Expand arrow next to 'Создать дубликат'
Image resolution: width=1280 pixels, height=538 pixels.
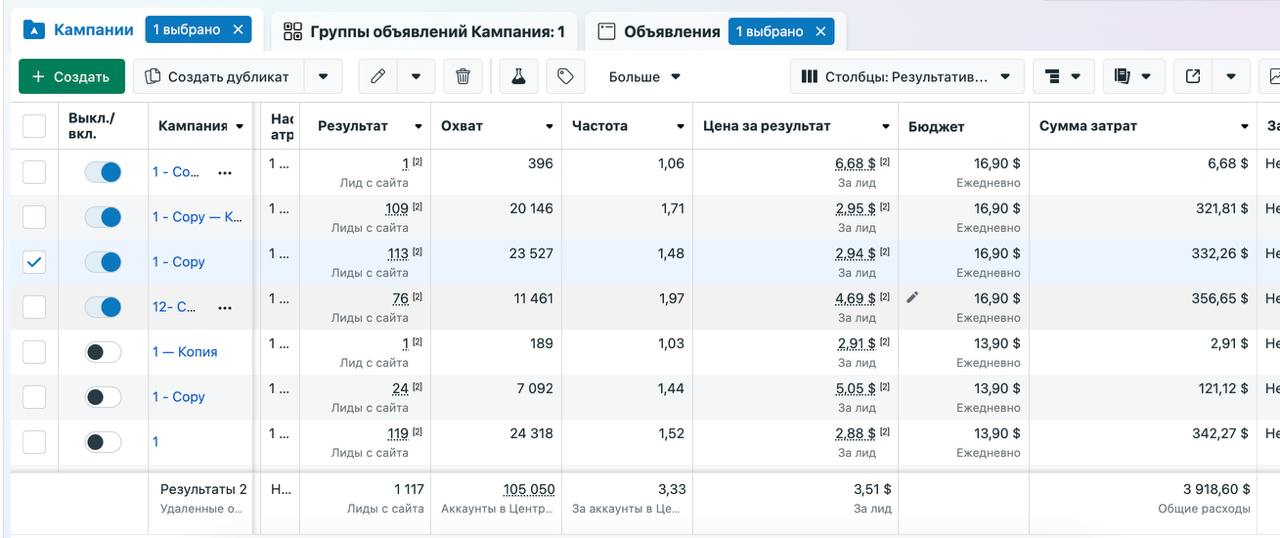tap(323, 77)
